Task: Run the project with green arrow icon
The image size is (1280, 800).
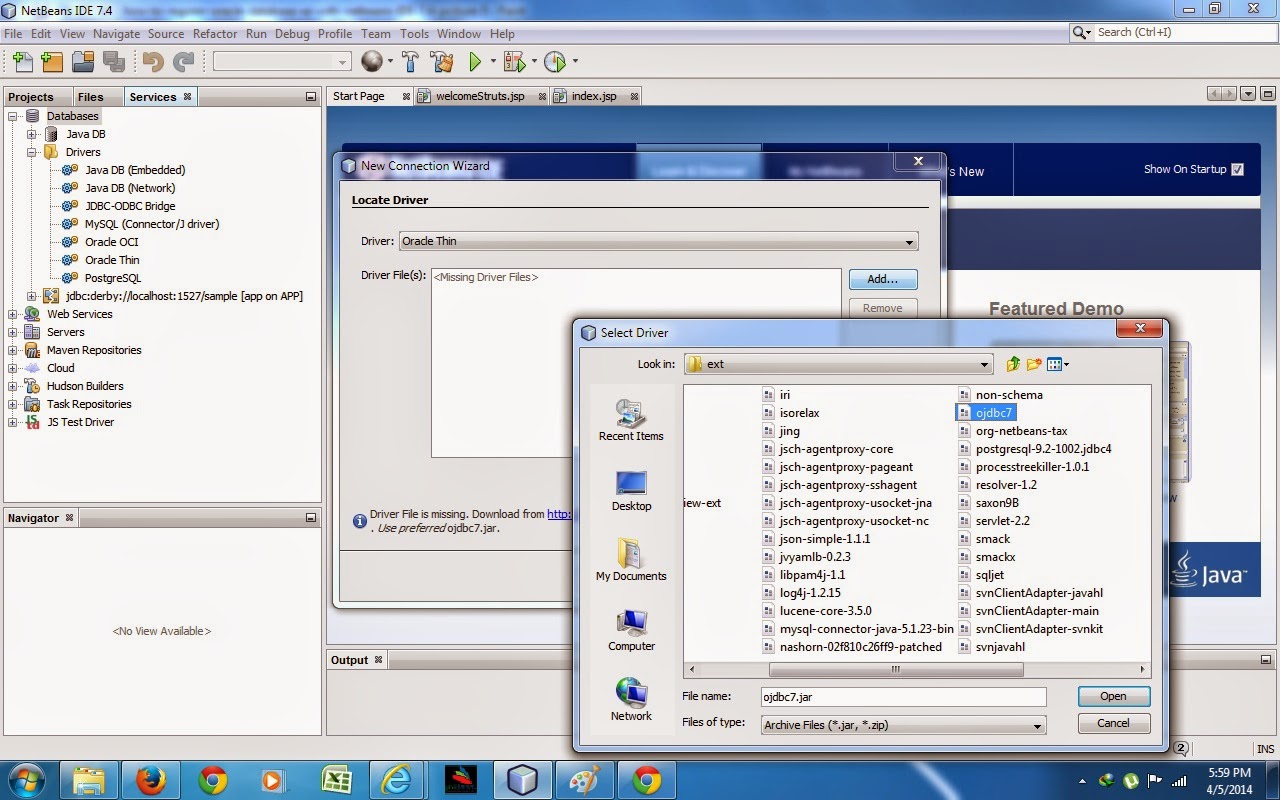Action: coord(476,62)
